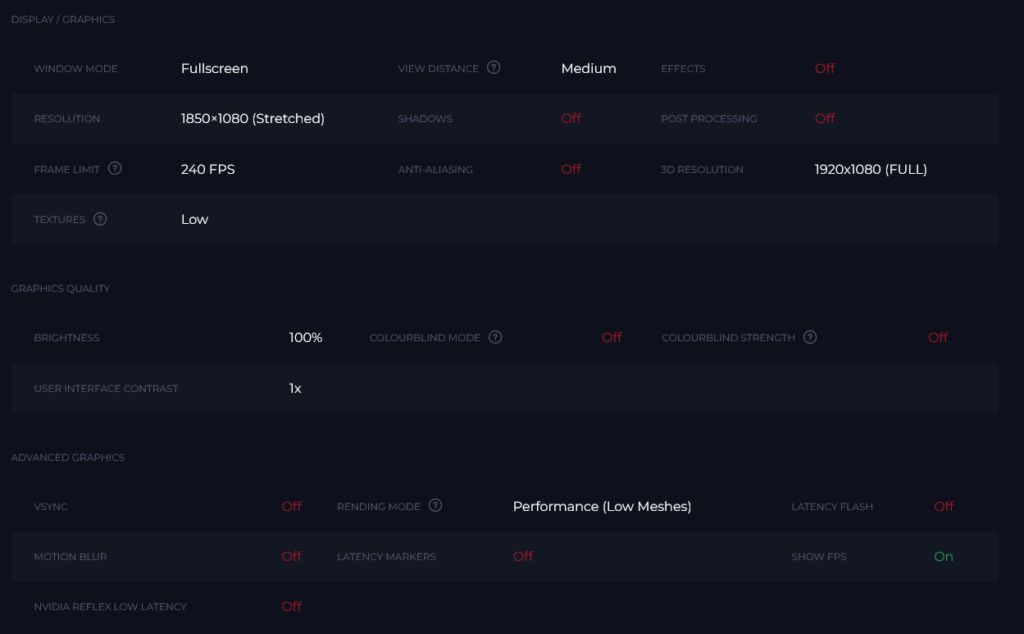Click the Latency Flash label
This screenshot has height=634, width=1024.
click(x=832, y=507)
